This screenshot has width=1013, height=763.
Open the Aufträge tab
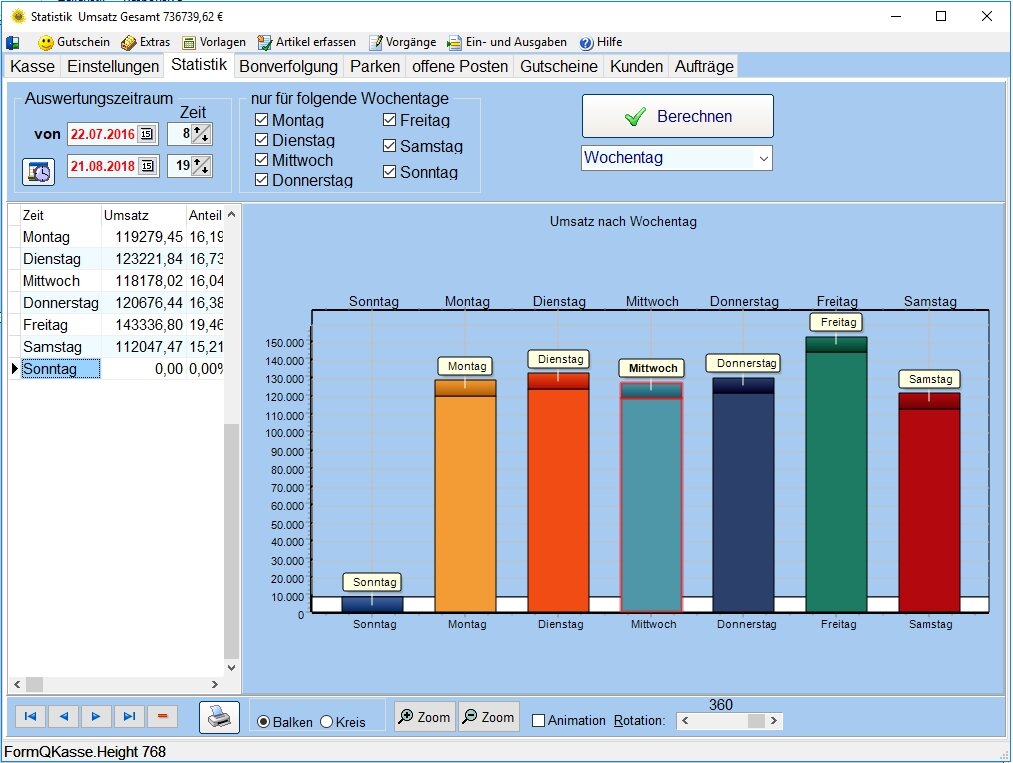tap(704, 67)
